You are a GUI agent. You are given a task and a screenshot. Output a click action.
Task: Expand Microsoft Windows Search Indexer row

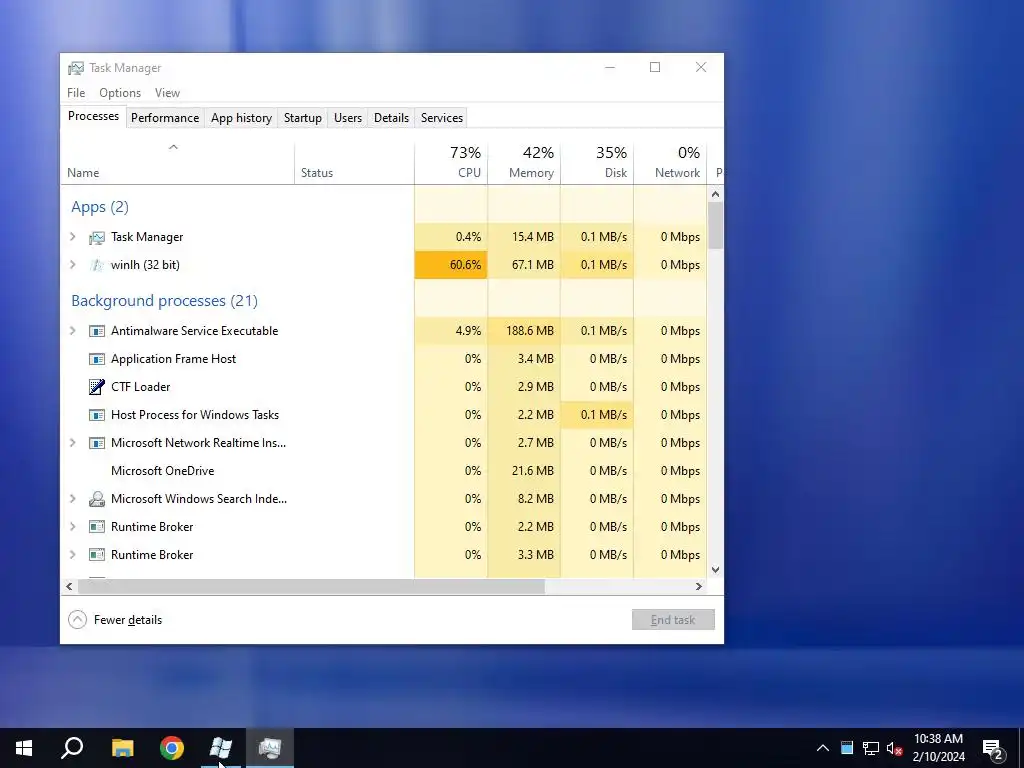pyautogui.click(x=73, y=498)
